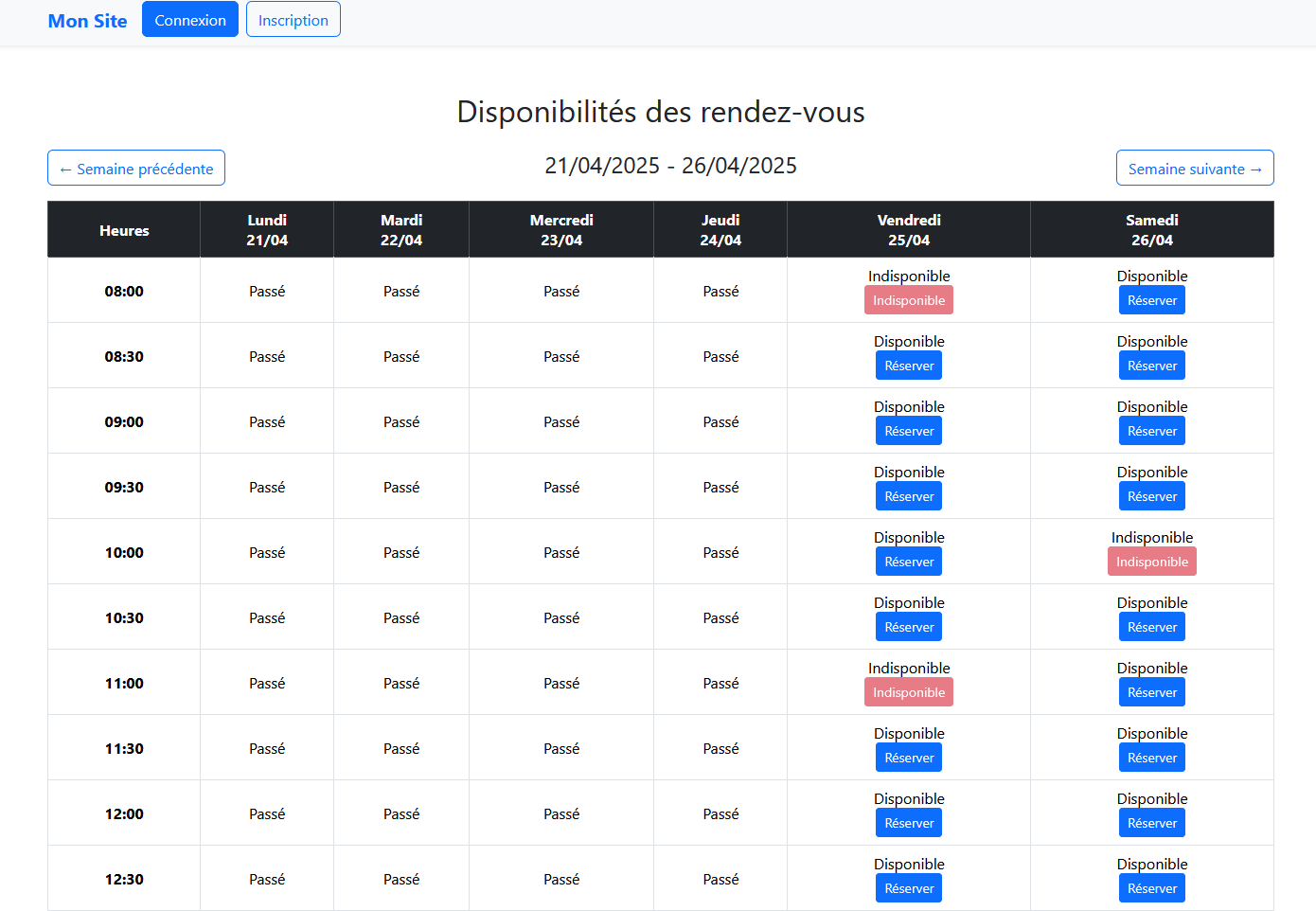Reserve Saturday 26/04 at 08:00
Image resolution: width=1316 pixels, height=911 pixels.
(1151, 300)
